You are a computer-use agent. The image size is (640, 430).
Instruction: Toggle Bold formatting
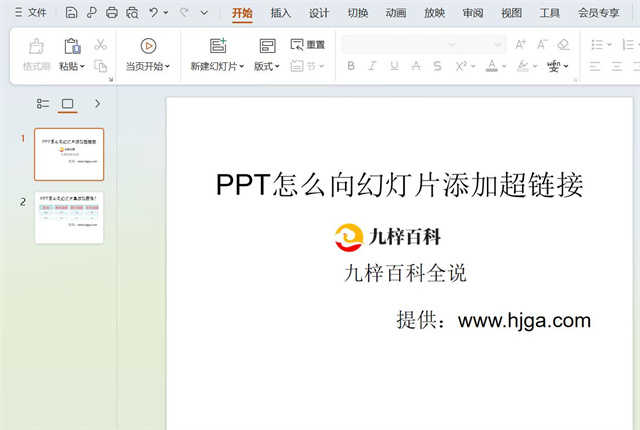click(x=351, y=66)
